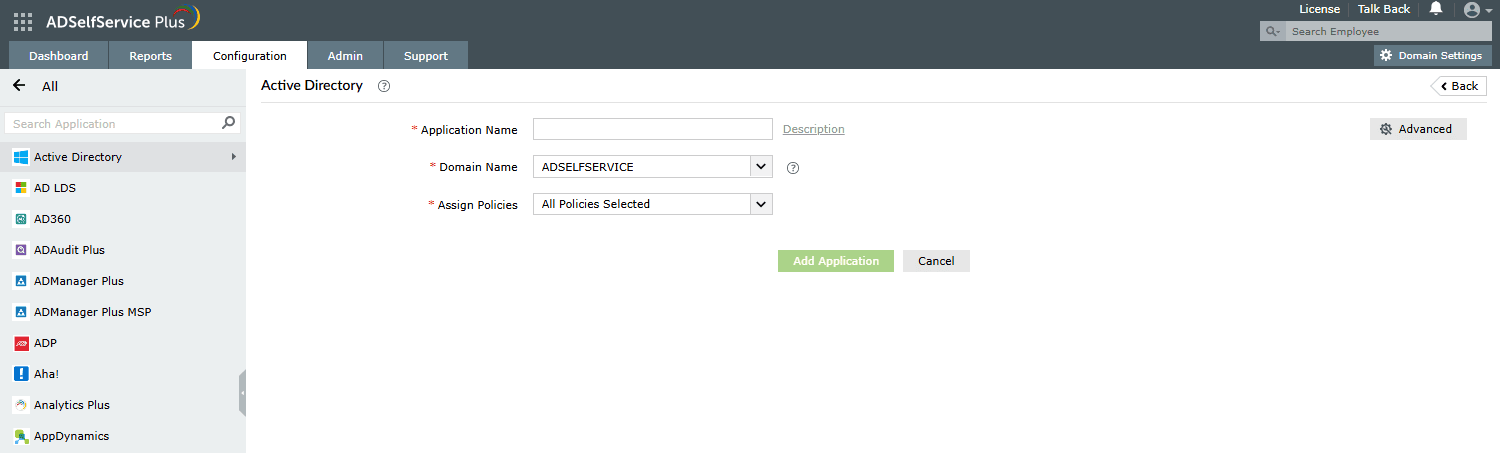Image resolution: width=1500 pixels, height=453 pixels.
Task: Open the user account avatar menu
Action: tap(1472, 10)
